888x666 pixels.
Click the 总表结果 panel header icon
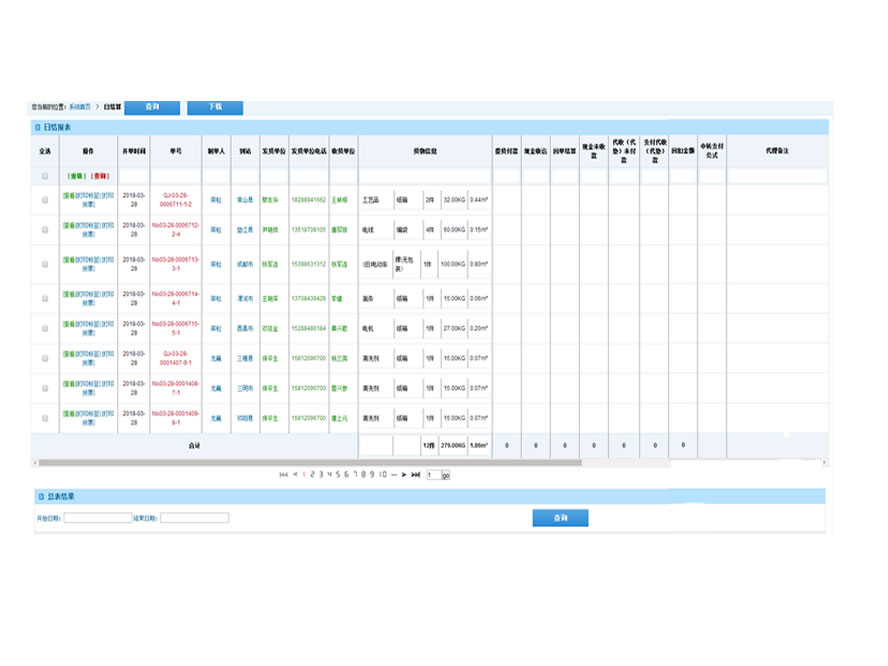pos(37,496)
